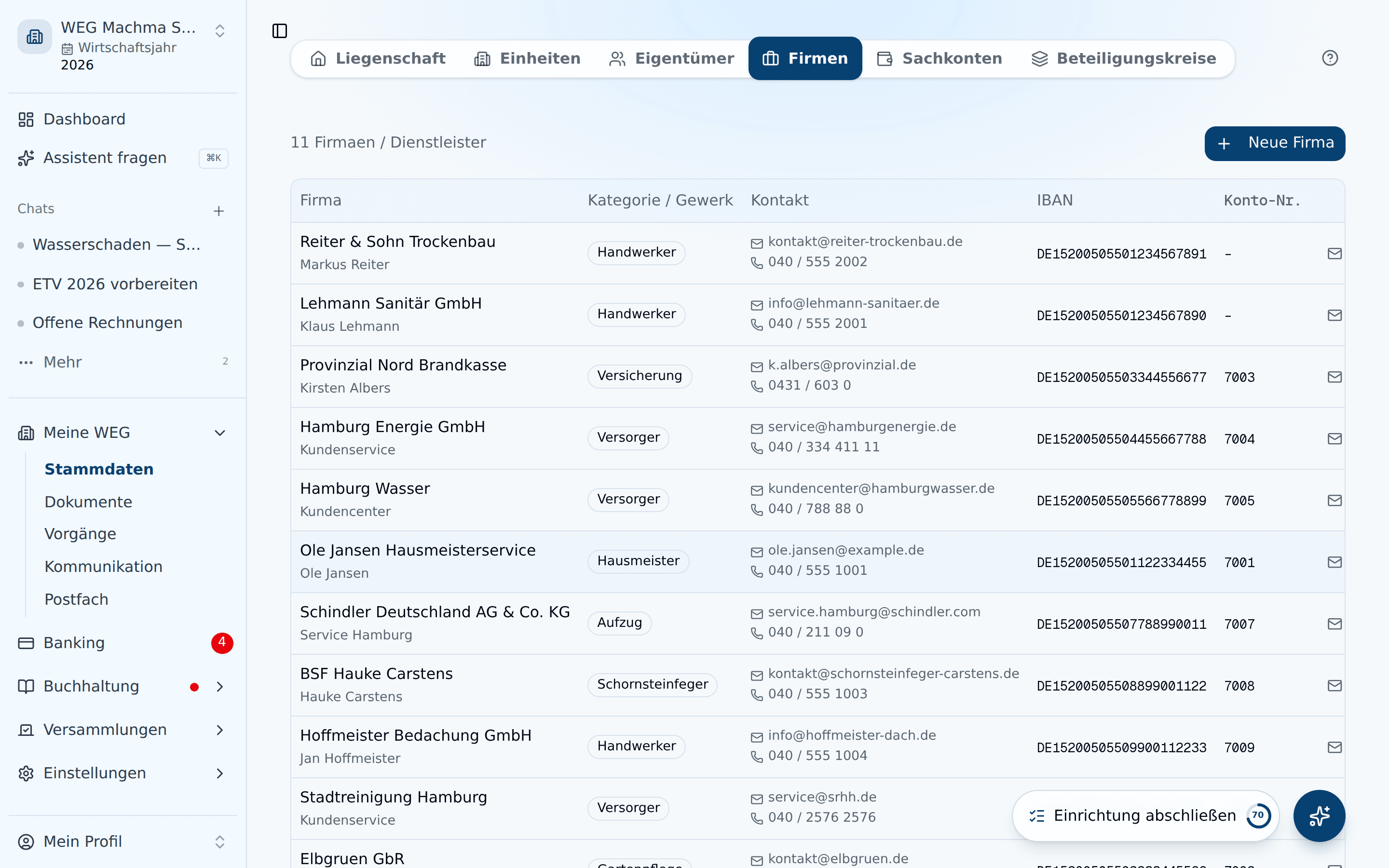This screenshot has height=868, width=1389.
Task: Switch to the Liegenschaft tab
Action: click(x=378, y=58)
